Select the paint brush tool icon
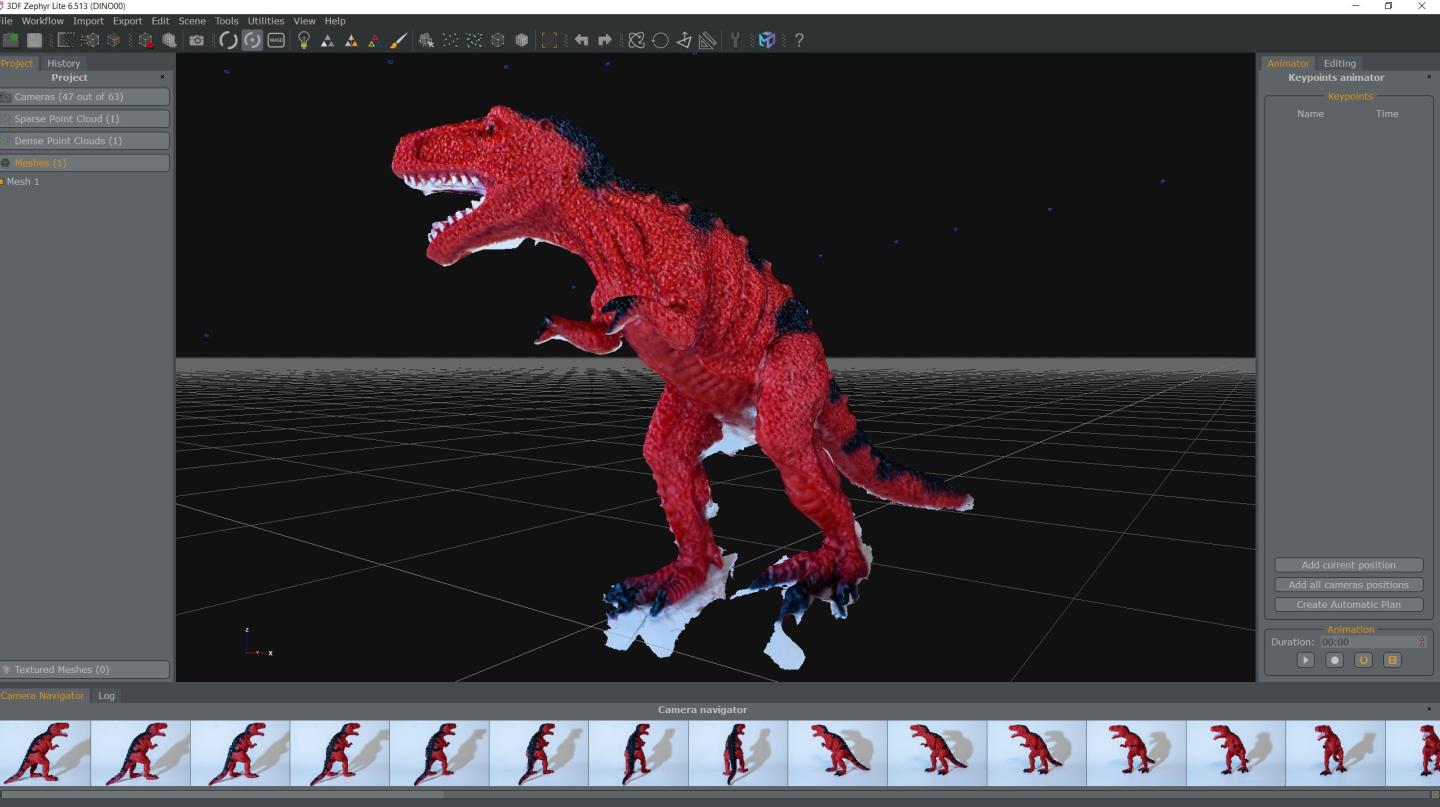Viewport: 1440px width, 807px height. pyautogui.click(x=398, y=40)
